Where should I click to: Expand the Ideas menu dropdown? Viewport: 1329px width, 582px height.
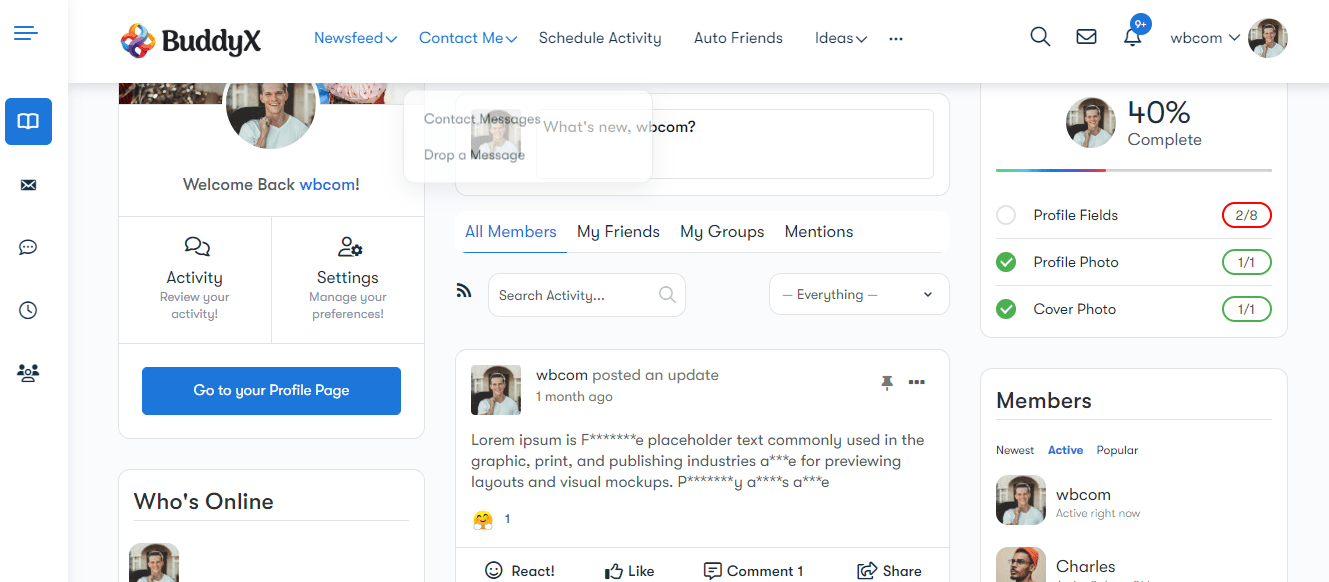[840, 38]
